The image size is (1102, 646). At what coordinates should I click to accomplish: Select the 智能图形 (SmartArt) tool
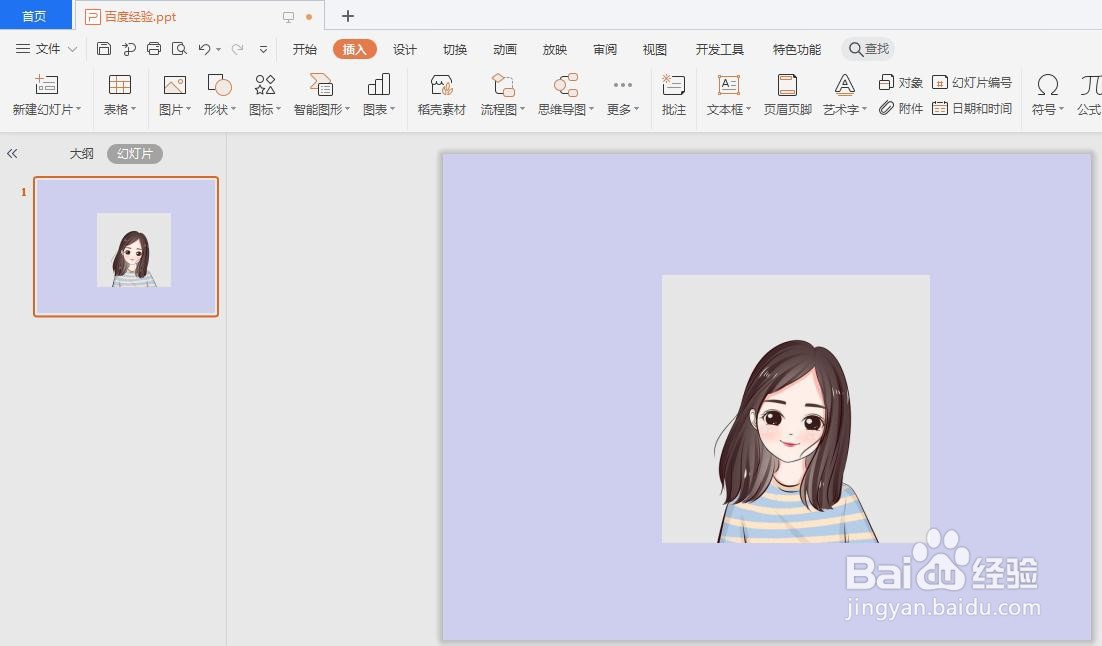[x=321, y=95]
